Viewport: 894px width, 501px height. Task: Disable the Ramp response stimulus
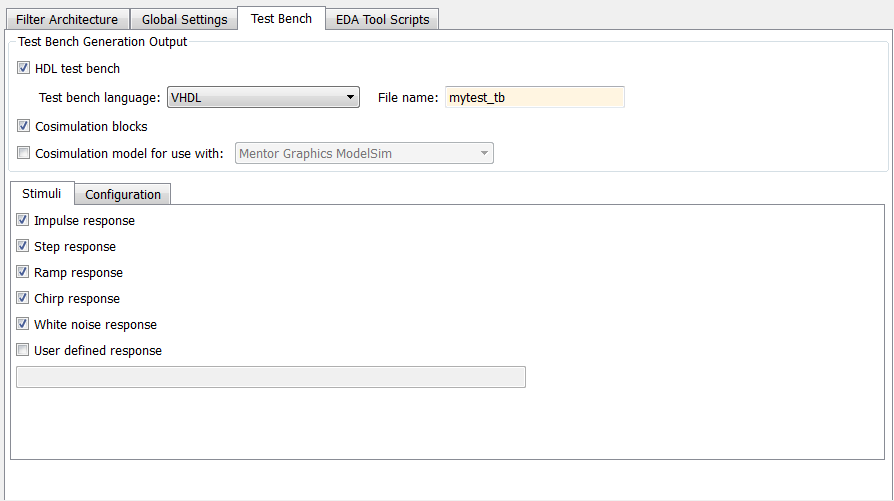(x=23, y=273)
